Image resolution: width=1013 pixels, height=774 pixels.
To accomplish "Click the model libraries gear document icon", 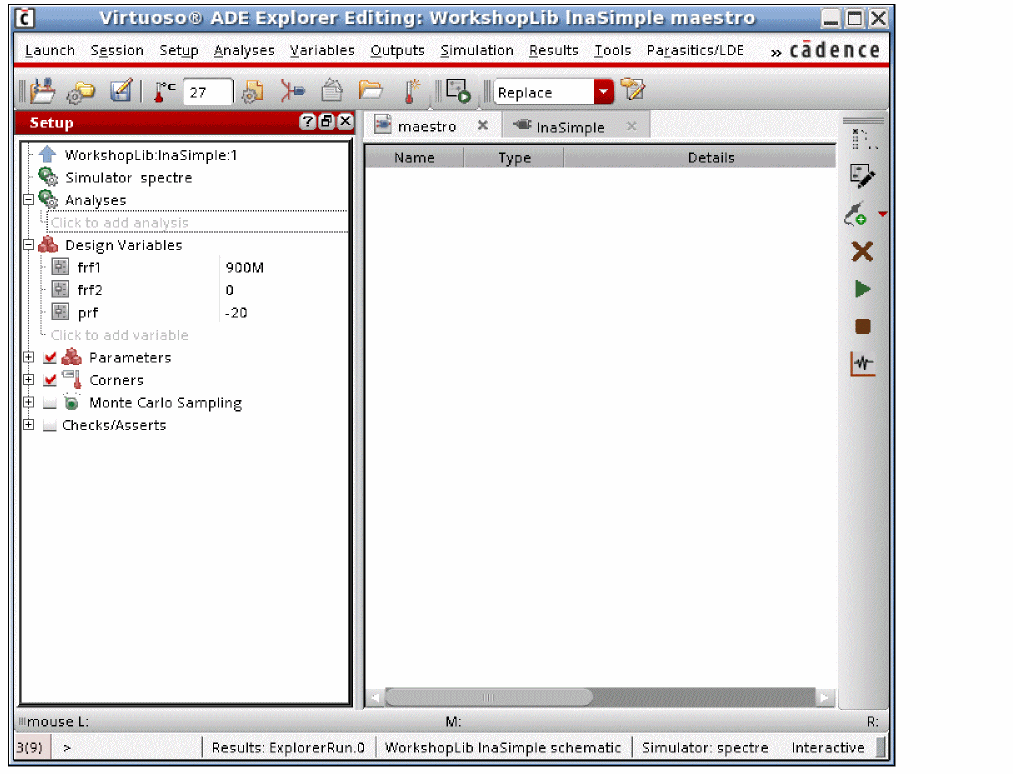I will 252,92.
